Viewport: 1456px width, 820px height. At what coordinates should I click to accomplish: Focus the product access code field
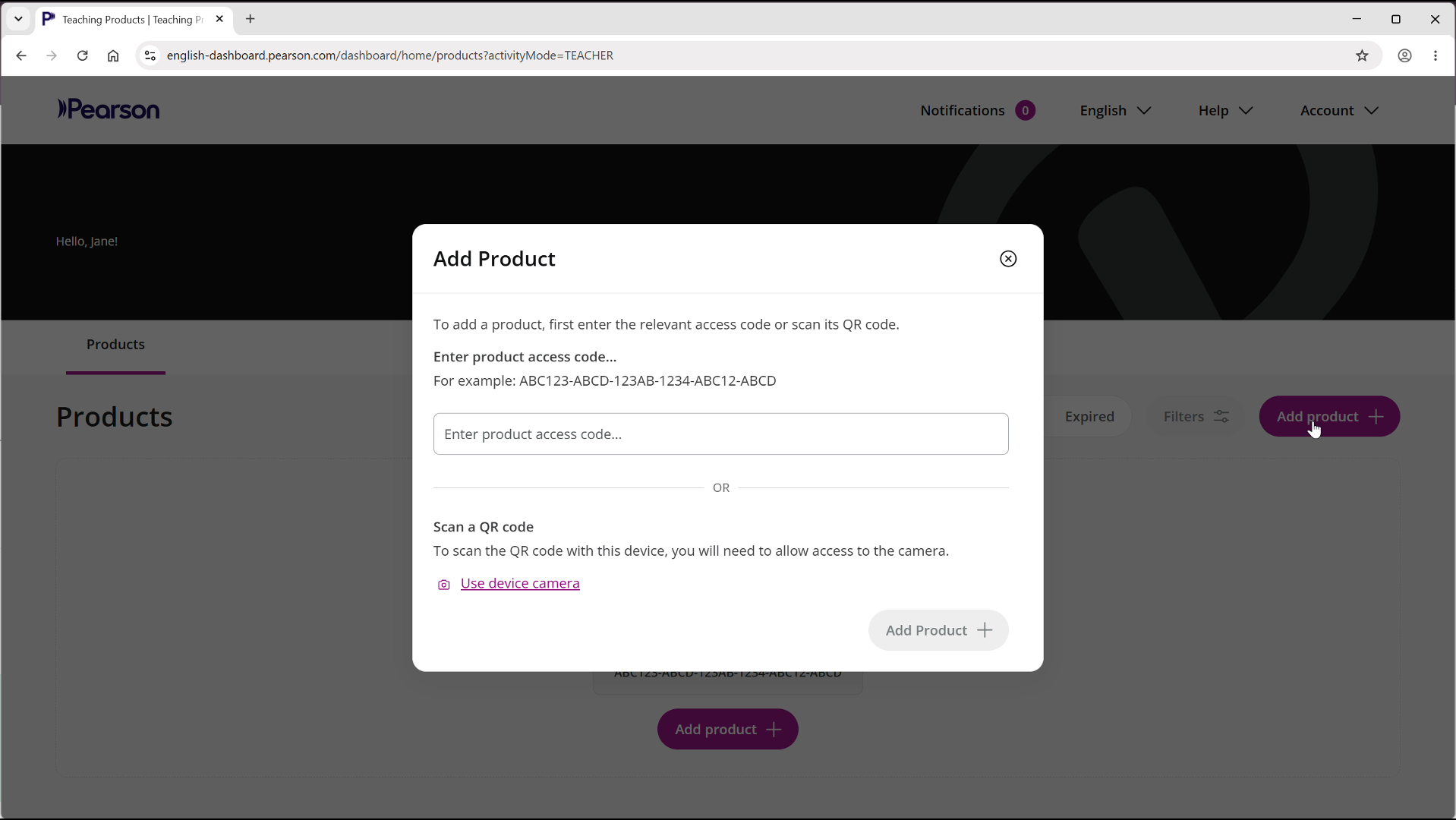click(x=720, y=434)
